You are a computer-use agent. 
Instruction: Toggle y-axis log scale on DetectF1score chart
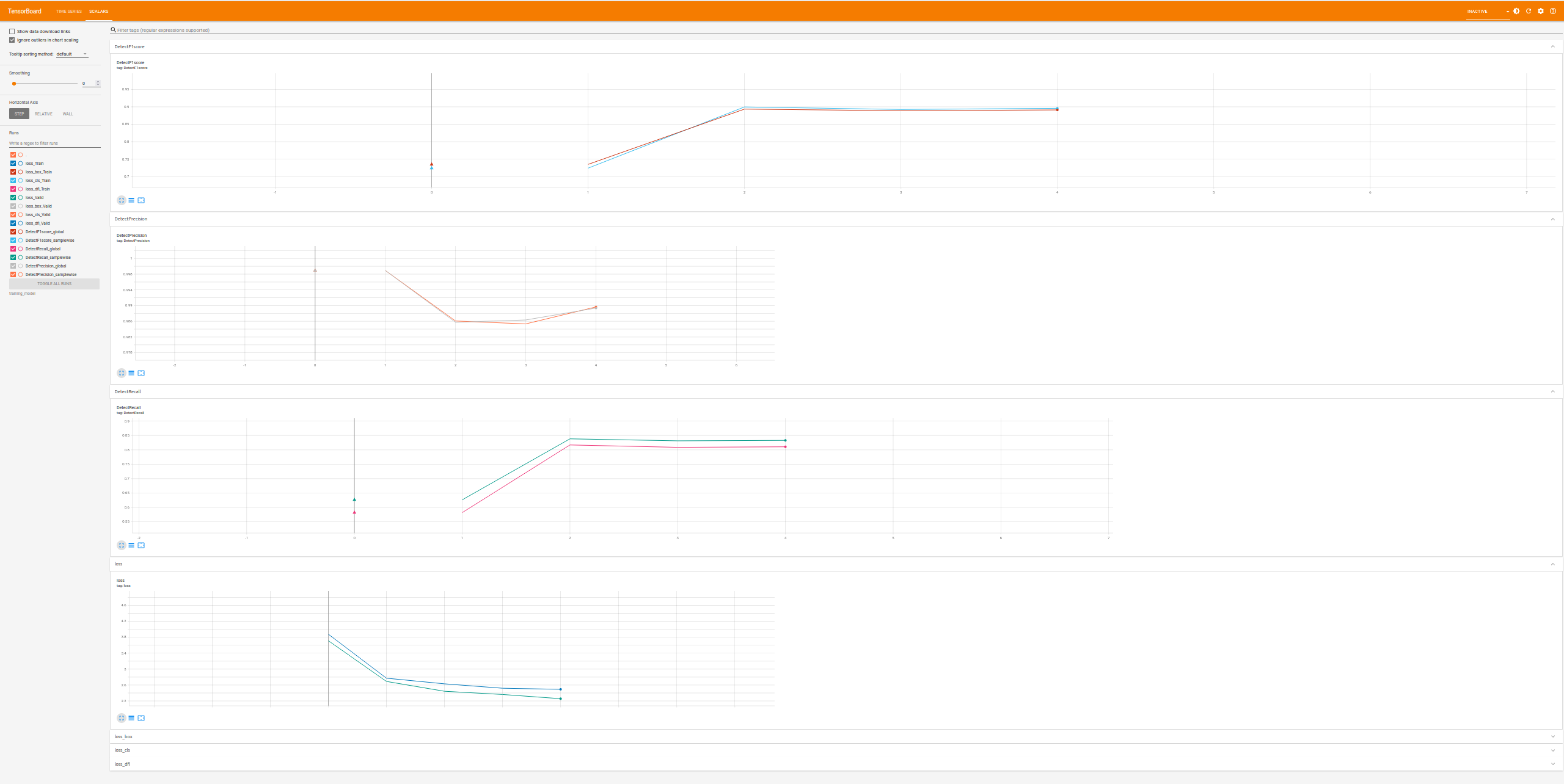tap(131, 200)
